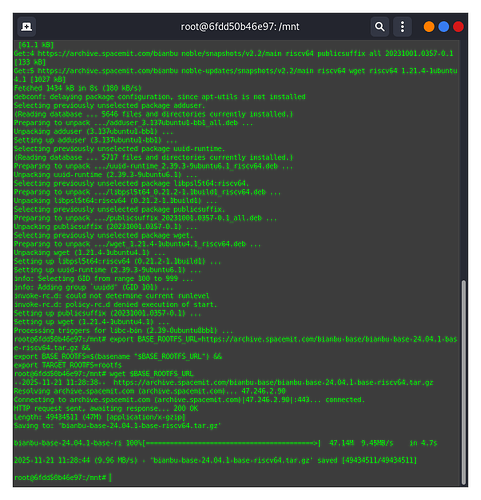Viewport: 481px width, 500px height.
Task: Click the 'Connecting to archive.spacemit.com' line
Action: (189, 400)
